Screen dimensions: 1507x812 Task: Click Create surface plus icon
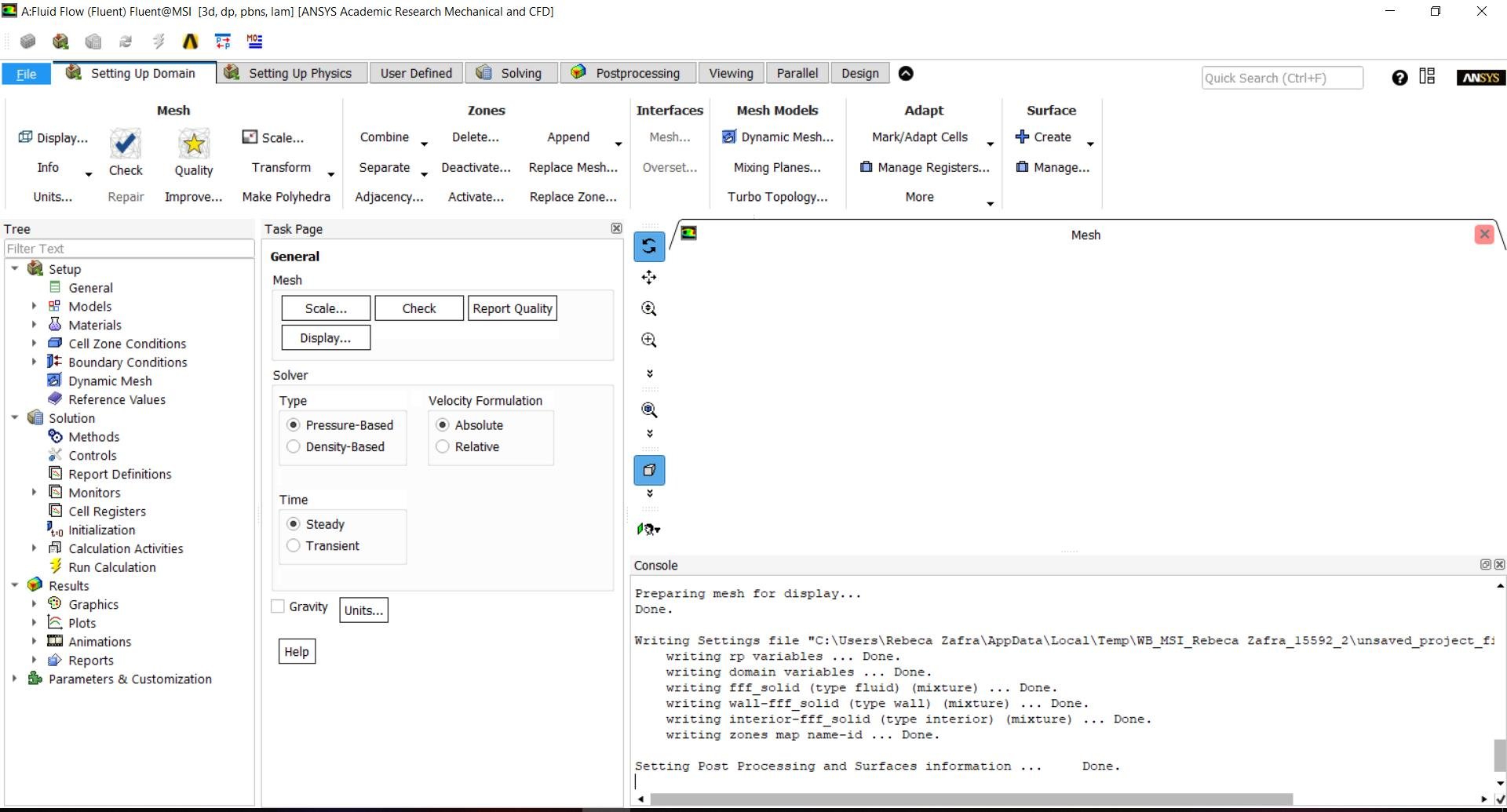(1022, 137)
